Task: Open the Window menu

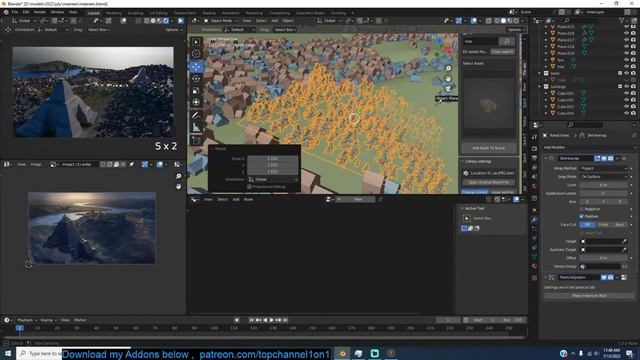Action: 57,12
